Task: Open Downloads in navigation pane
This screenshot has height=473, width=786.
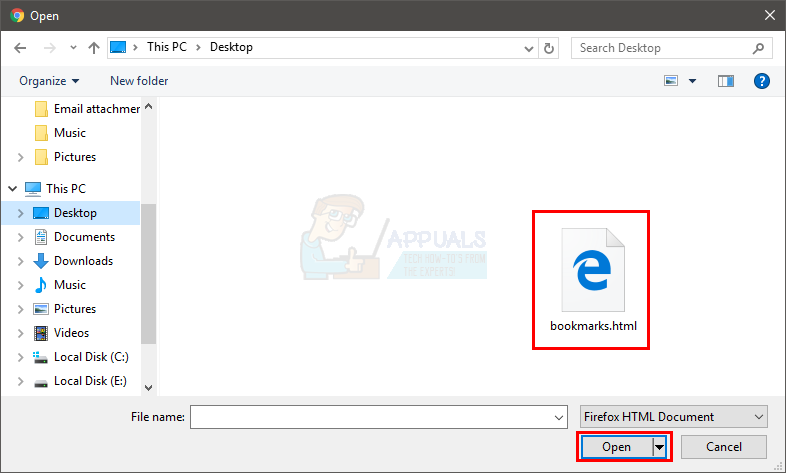Action: pos(73,261)
